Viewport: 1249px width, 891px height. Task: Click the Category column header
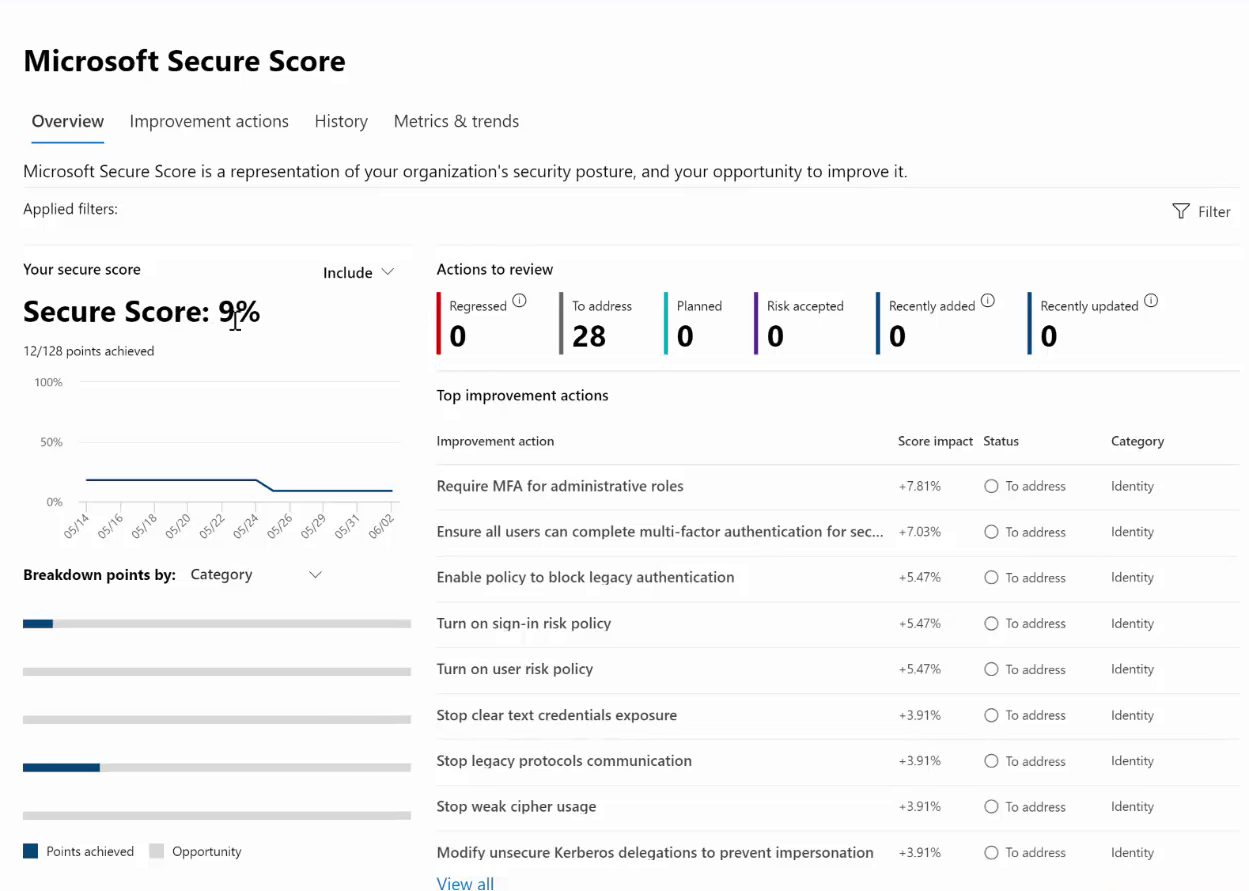1137,441
